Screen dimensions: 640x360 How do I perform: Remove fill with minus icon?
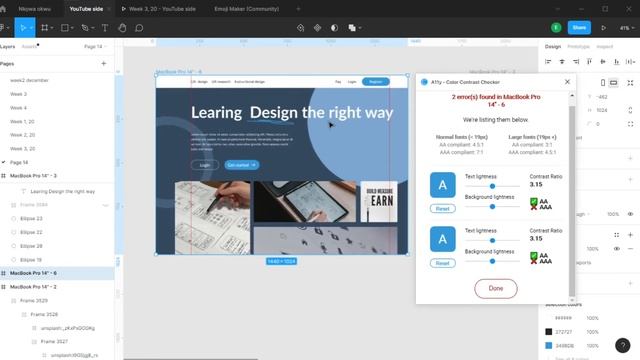630,249
